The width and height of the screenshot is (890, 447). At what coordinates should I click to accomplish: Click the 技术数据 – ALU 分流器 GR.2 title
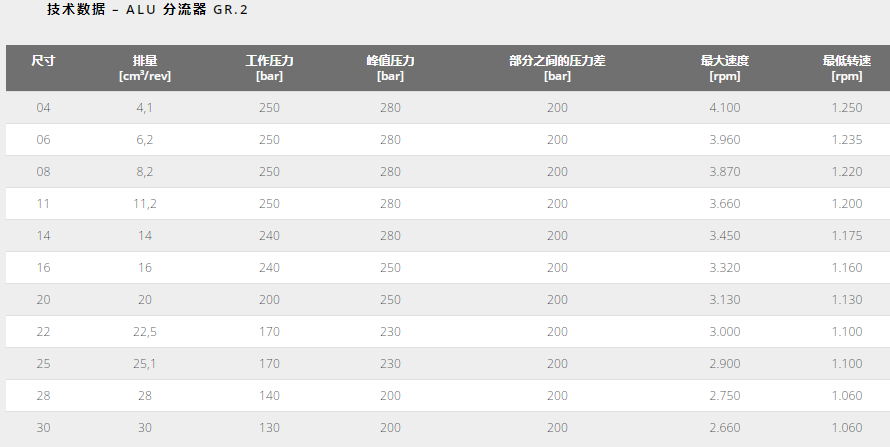click(147, 10)
